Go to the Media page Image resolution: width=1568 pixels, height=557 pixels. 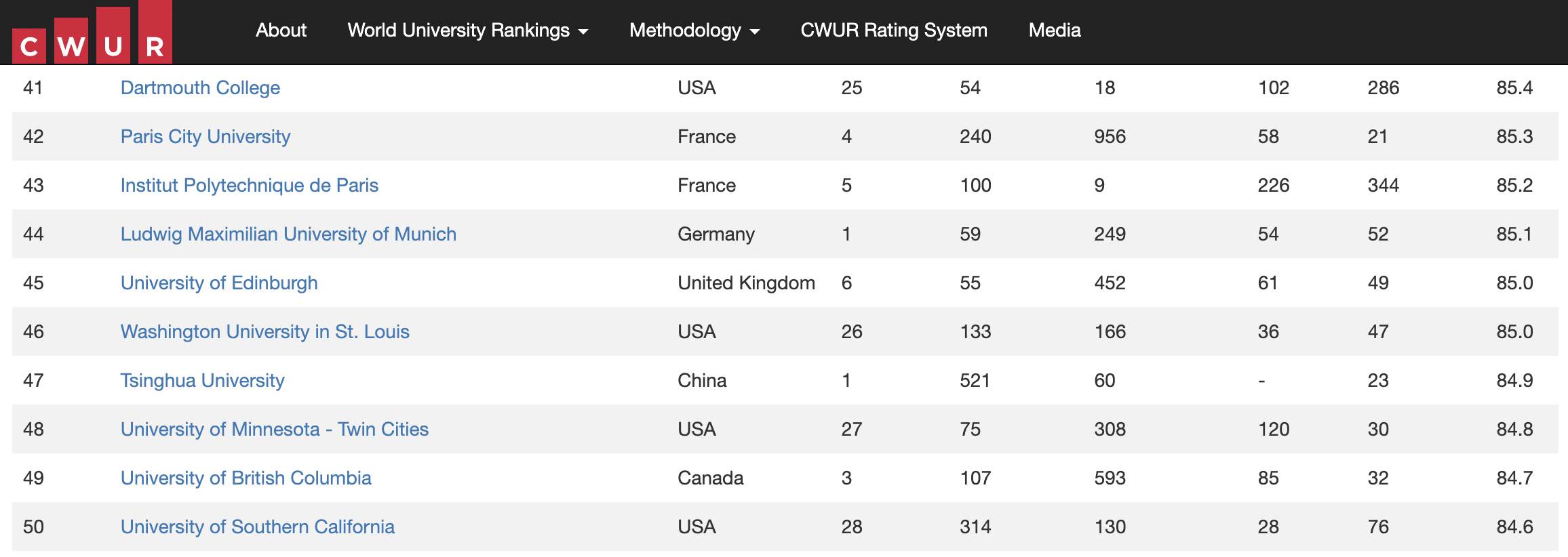(1055, 30)
